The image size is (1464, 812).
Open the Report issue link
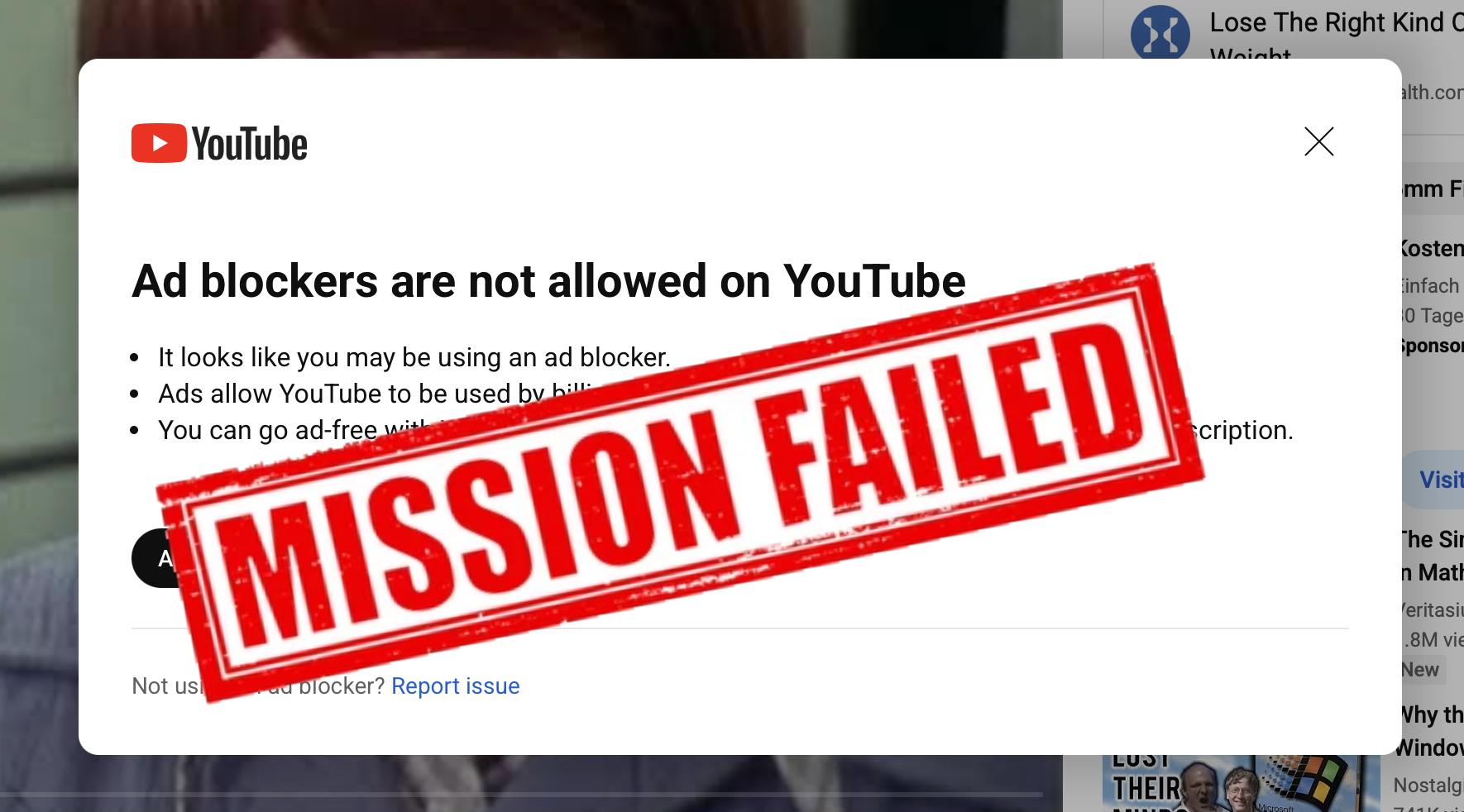455,685
